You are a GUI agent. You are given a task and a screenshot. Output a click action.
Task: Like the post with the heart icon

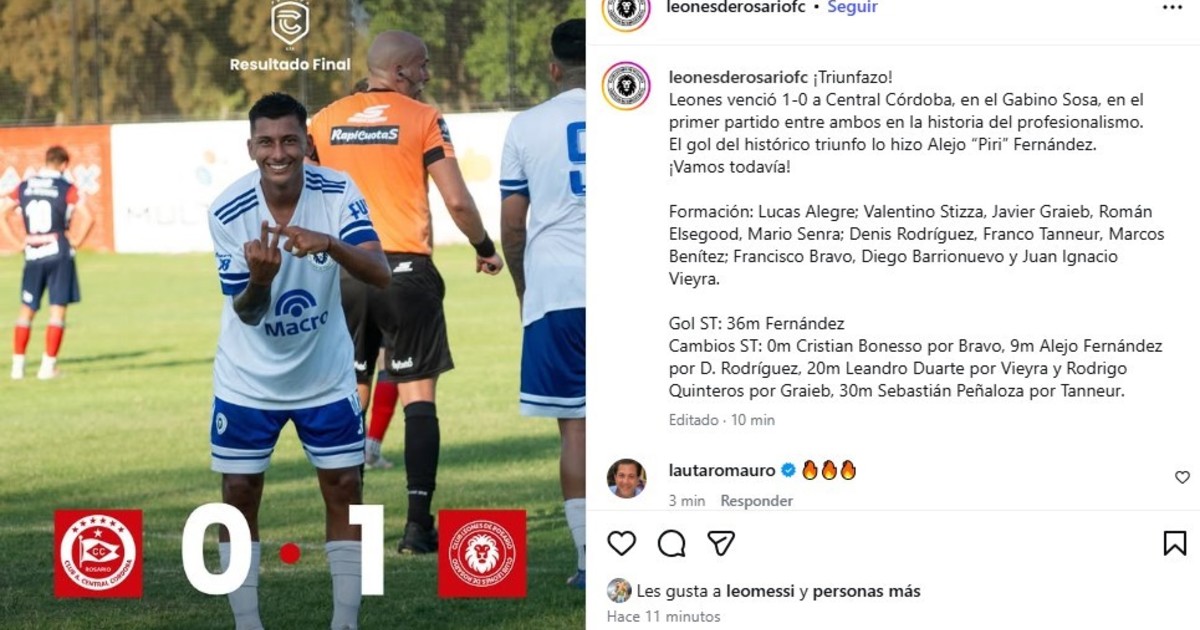click(621, 543)
